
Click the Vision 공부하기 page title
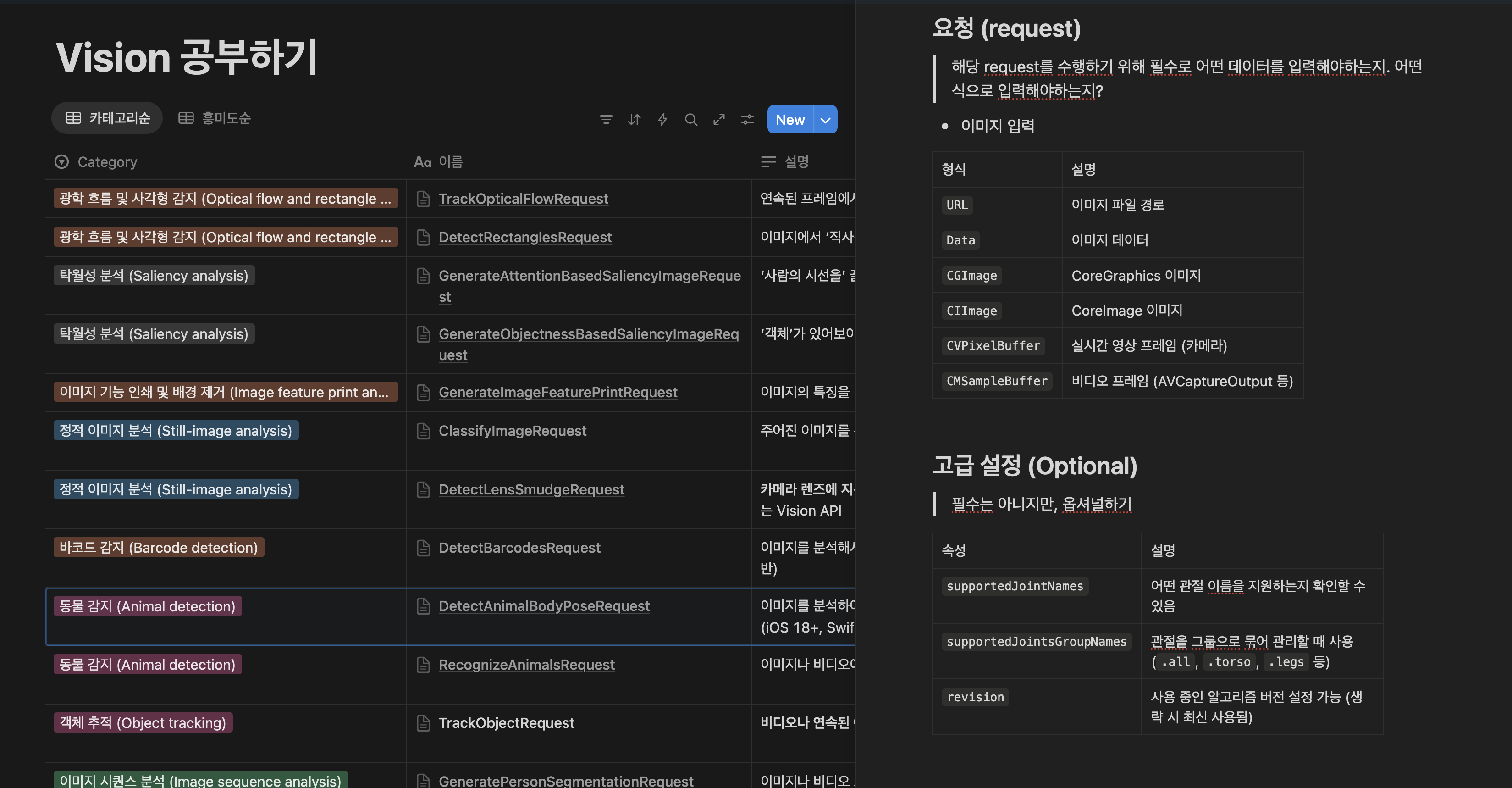click(187, 57)
